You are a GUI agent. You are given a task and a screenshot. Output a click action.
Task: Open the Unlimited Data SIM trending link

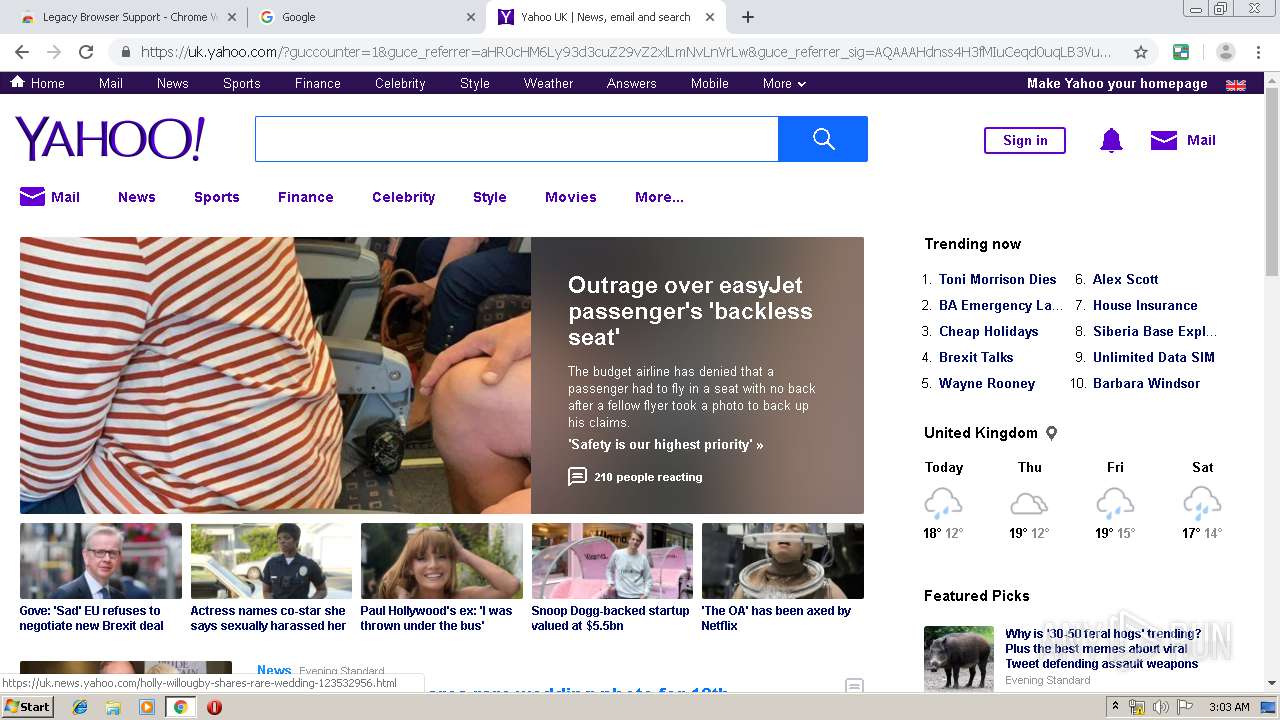tap(1153, 357)
